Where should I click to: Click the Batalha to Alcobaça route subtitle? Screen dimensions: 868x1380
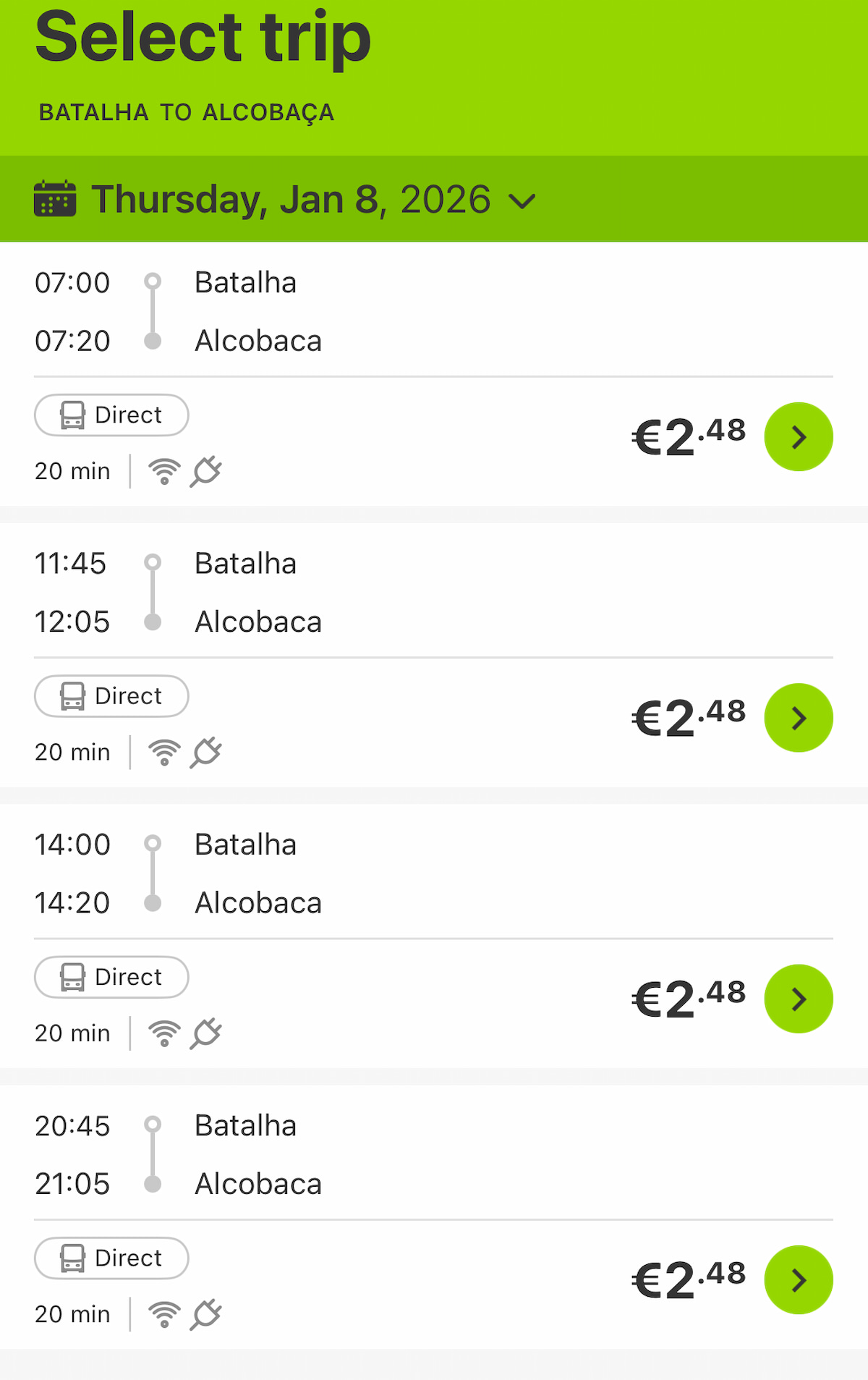click(x=187, y=113)
